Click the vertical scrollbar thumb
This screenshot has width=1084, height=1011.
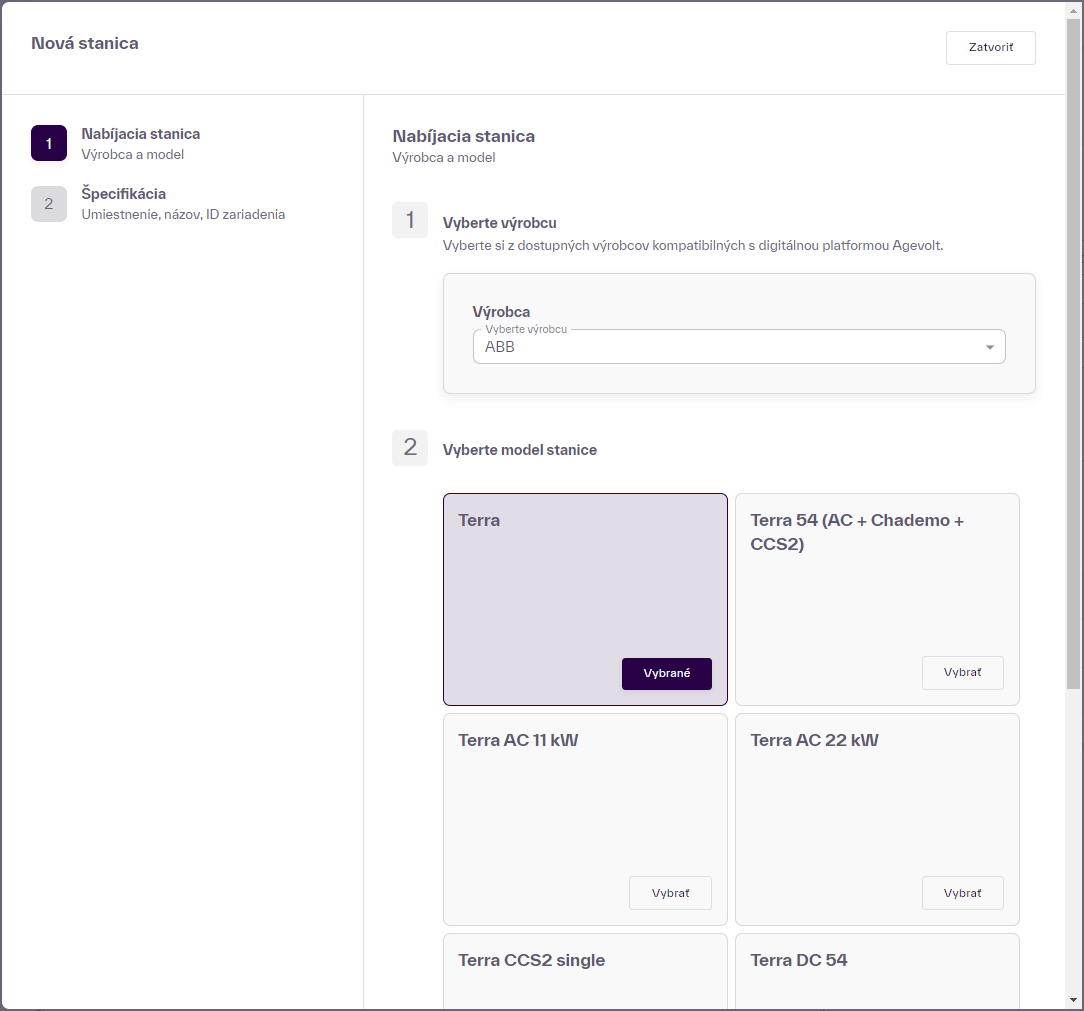1073,353
